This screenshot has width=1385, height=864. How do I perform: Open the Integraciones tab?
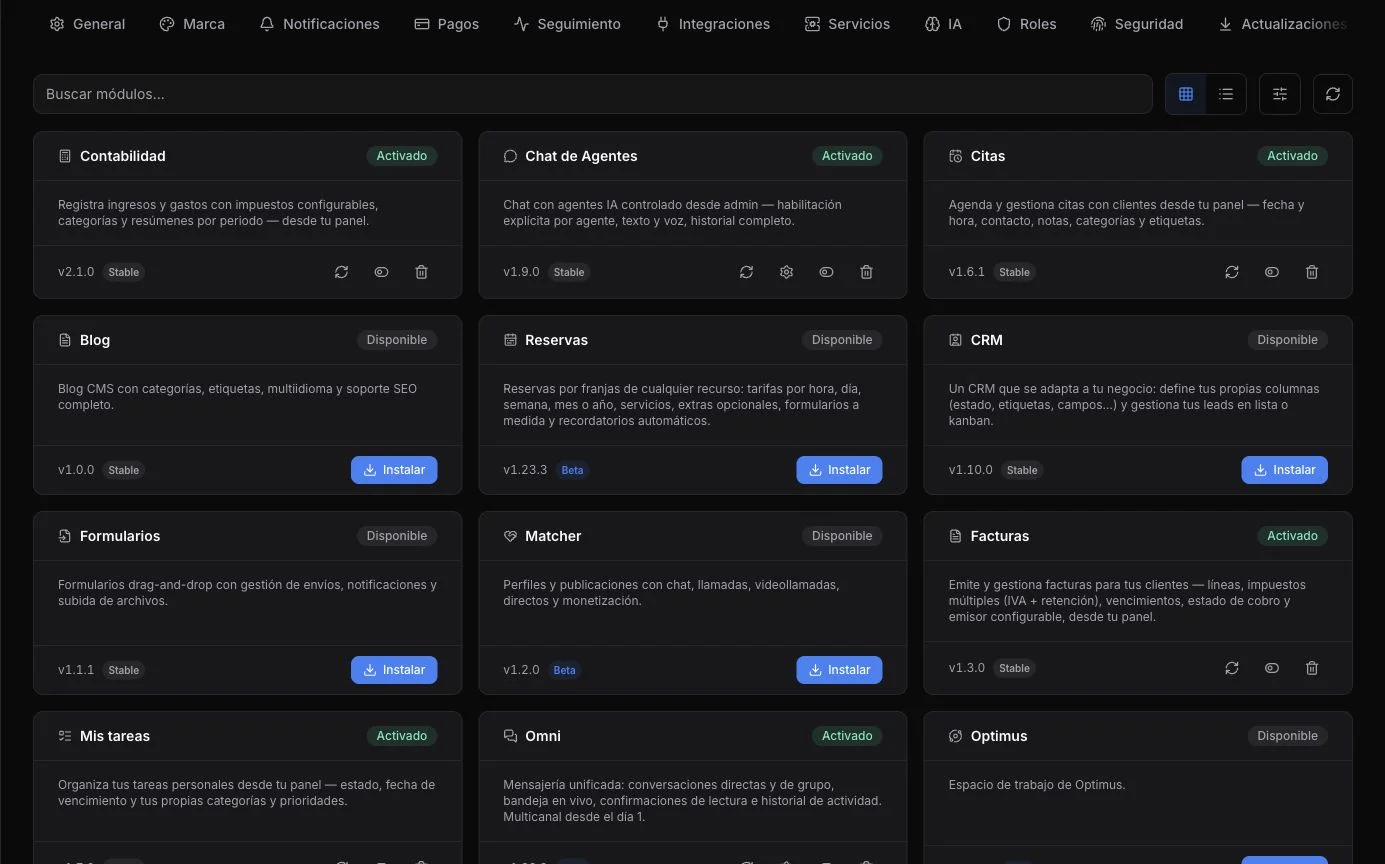[713, 24]
